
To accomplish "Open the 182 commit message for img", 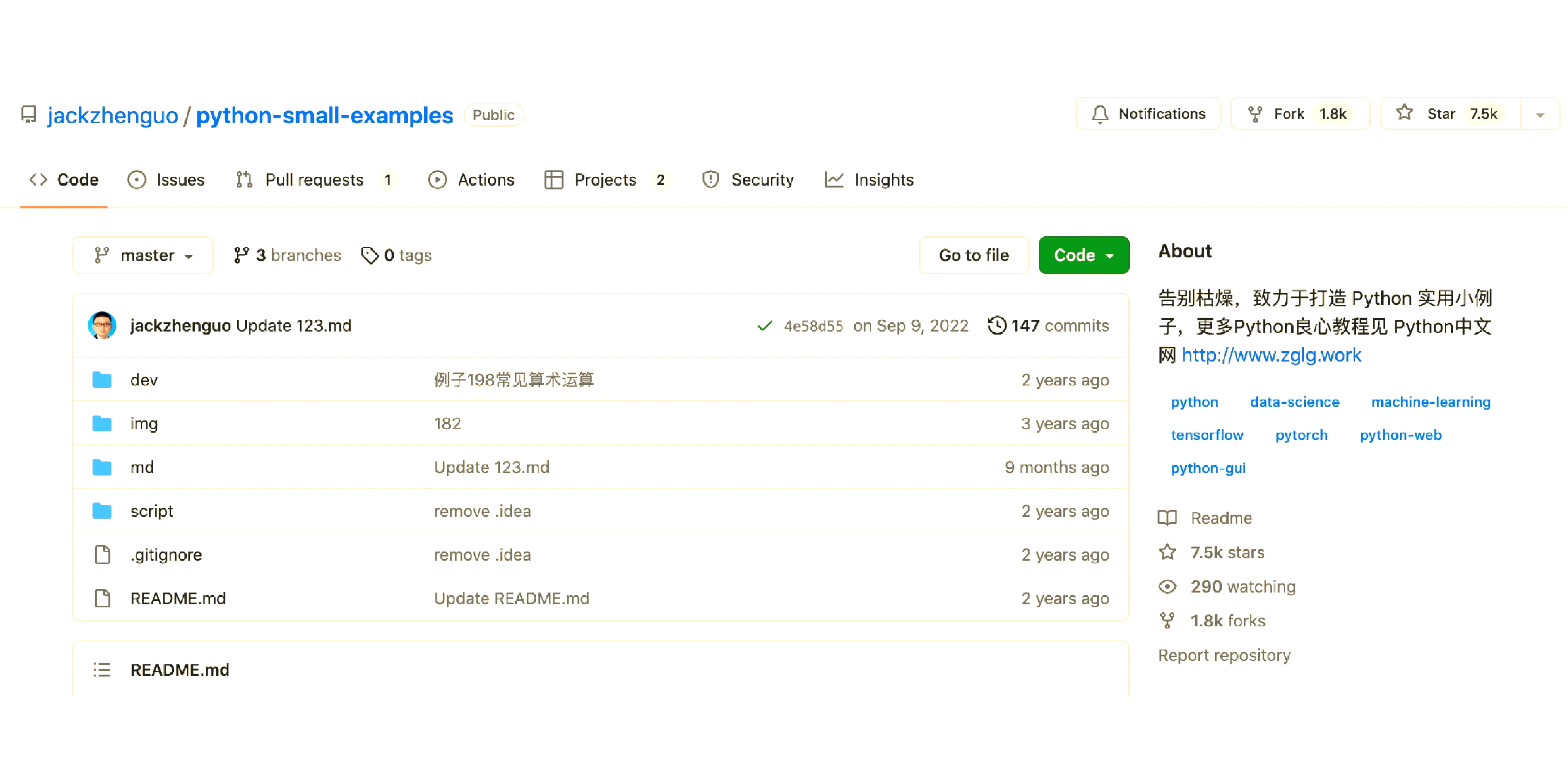I will 447,423.
